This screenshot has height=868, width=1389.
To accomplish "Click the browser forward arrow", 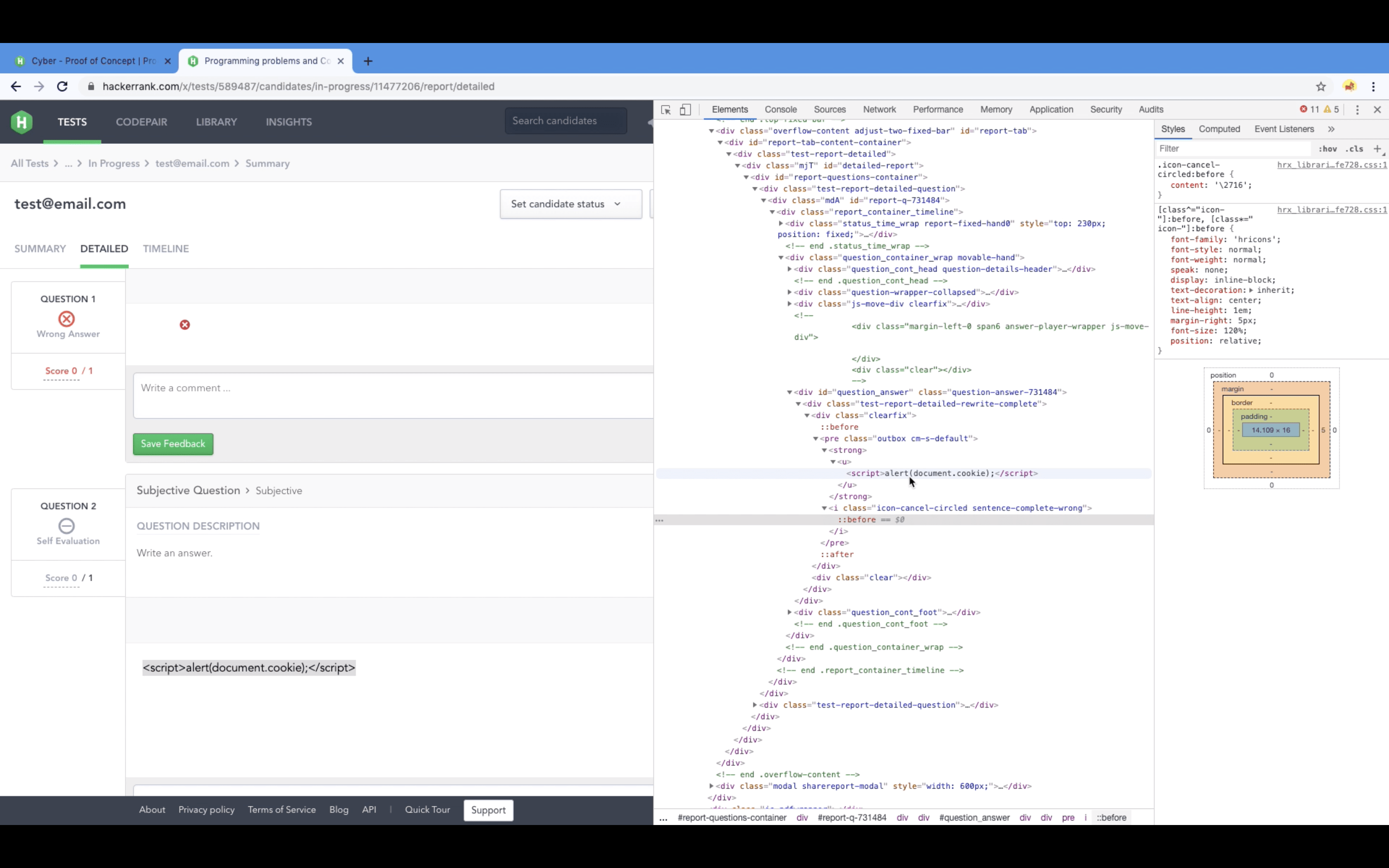I will (39, 87).
